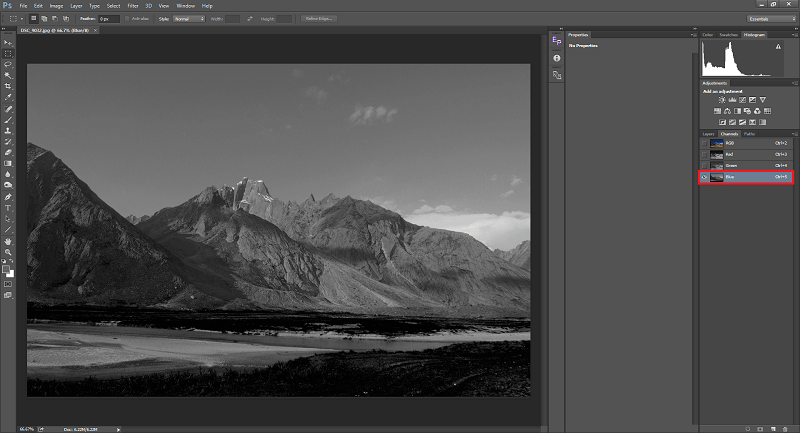The height and width of the screenshot is (433, 800).
Task: Hide the Blue channel eye icon
Action: pos(704,177)
